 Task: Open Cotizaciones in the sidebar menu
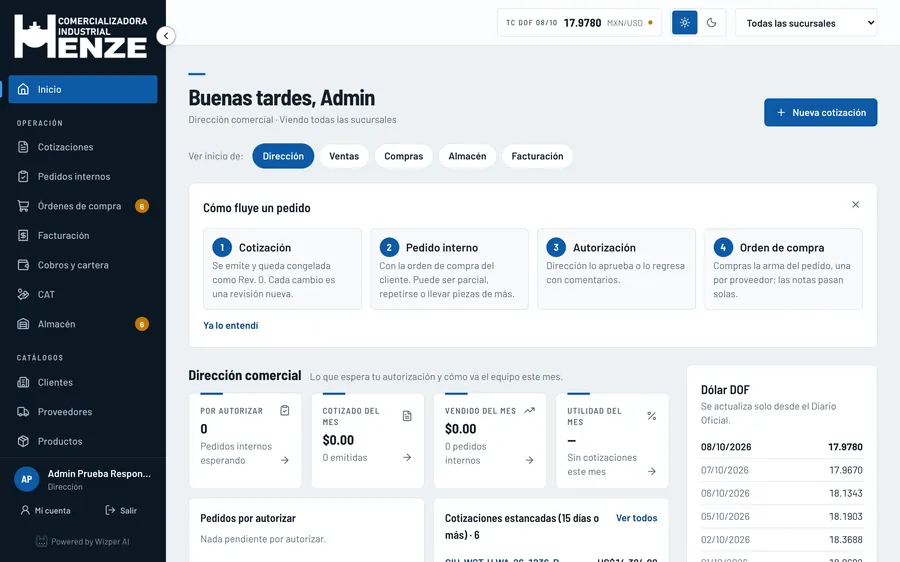(x=83, y=147)
